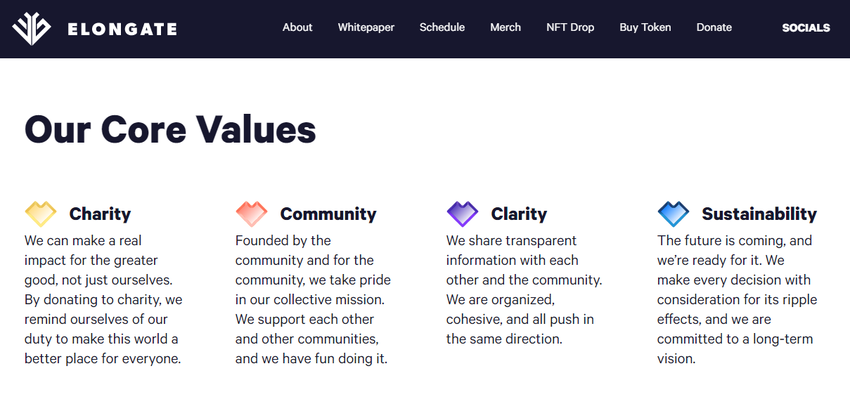Go to the Schedule section
850x404 pixels.
[x=442, y=28]
